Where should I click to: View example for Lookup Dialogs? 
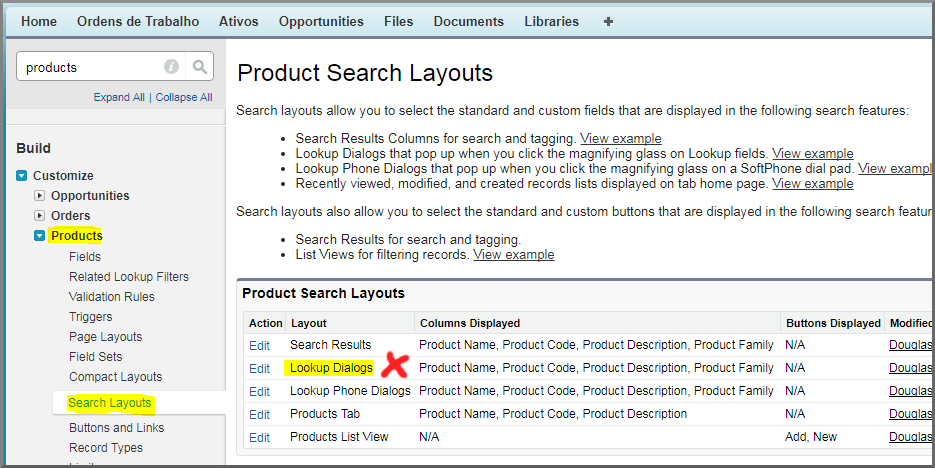pyautogui.click(x=812, y=154)
